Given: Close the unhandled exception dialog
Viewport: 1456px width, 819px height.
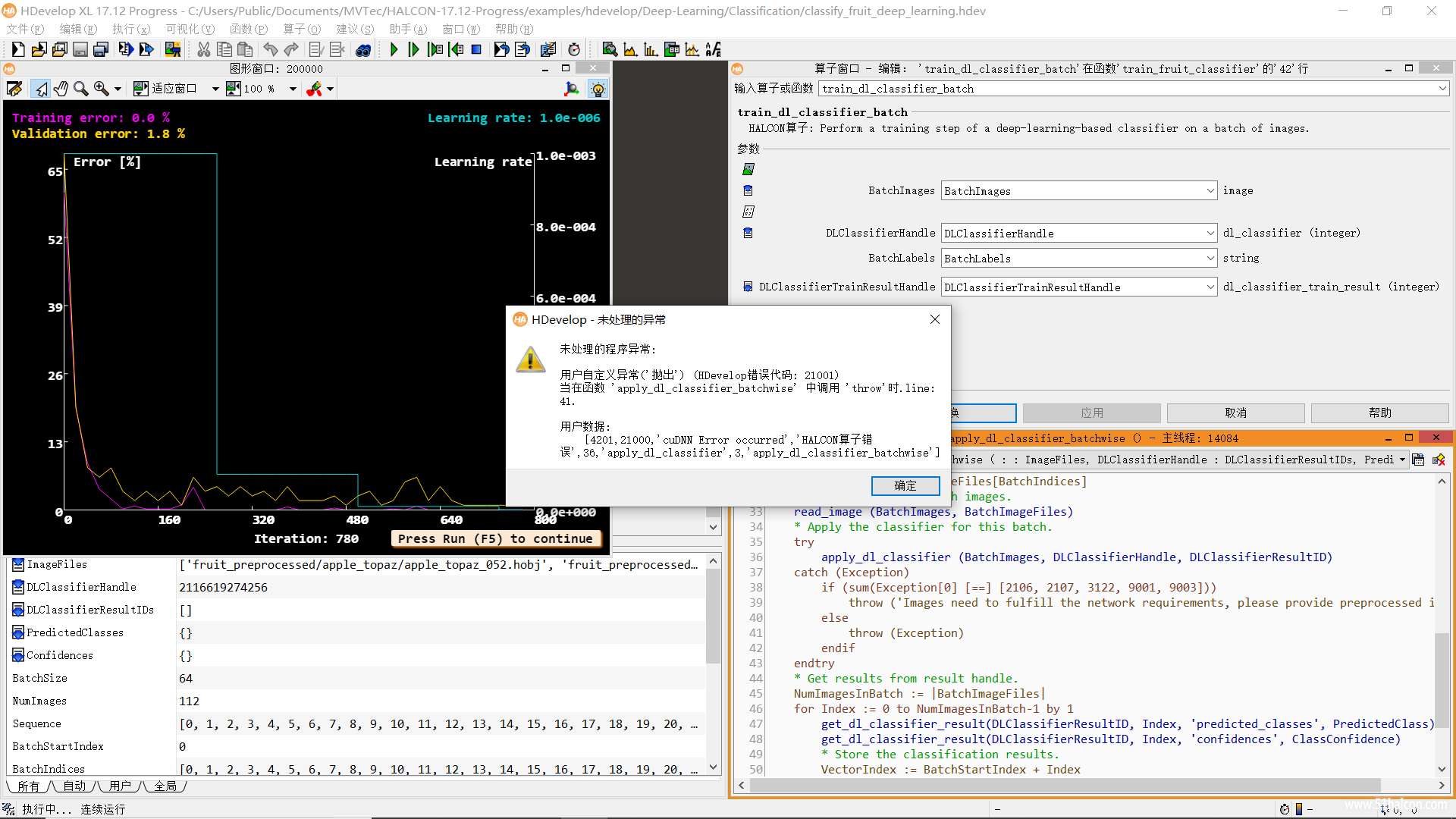Looking at the screenshot, I should [x=935, y=319].
